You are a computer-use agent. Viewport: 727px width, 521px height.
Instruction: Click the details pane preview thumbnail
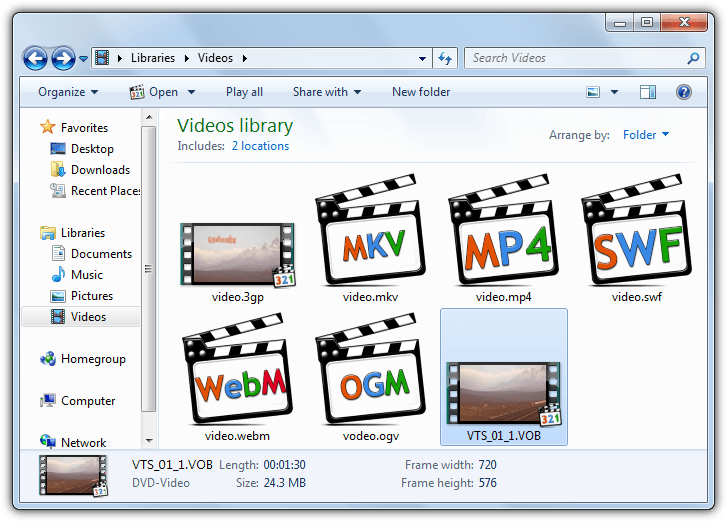tap(73, 476)
